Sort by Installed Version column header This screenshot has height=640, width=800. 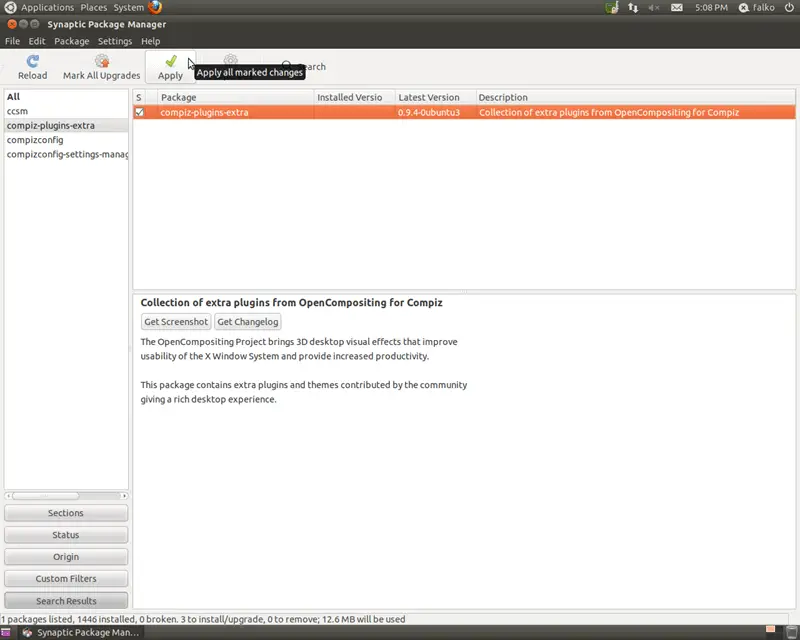355,97
